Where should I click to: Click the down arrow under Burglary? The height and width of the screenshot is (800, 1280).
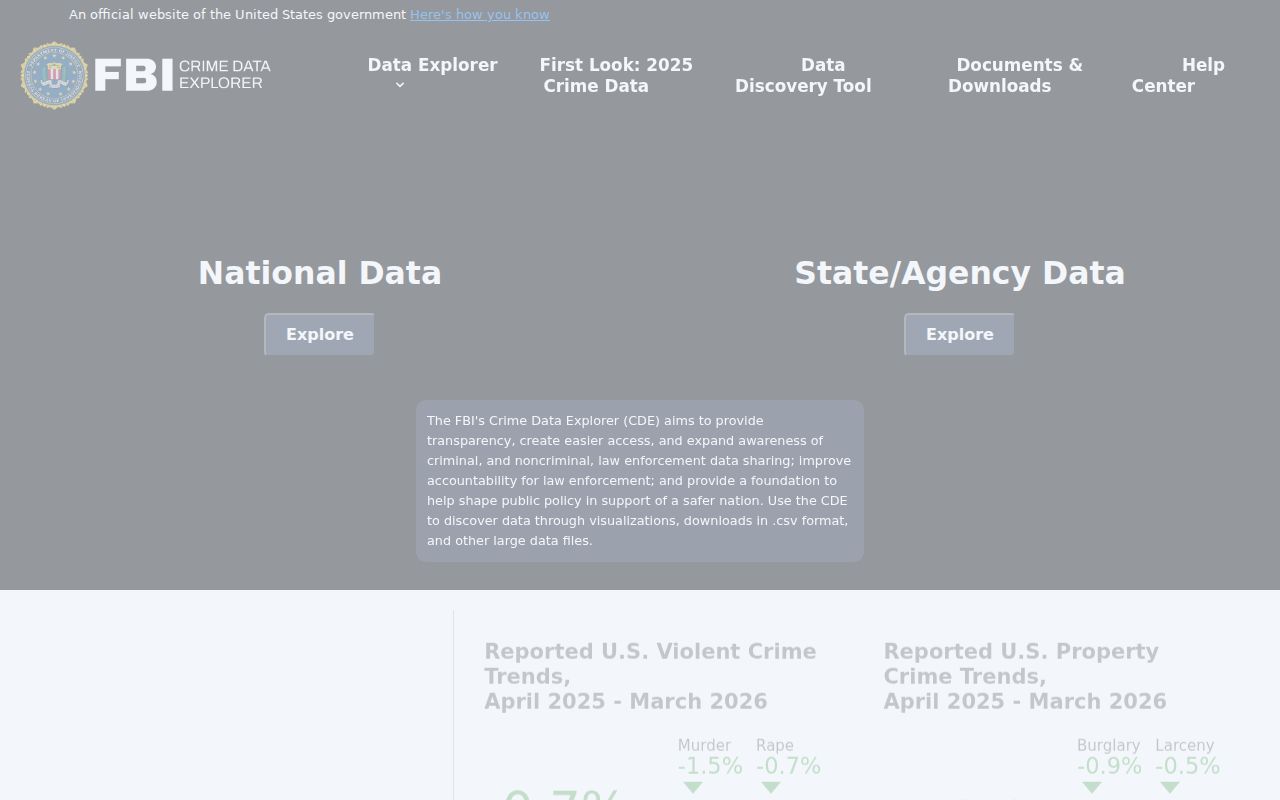tap(1091, 788)
